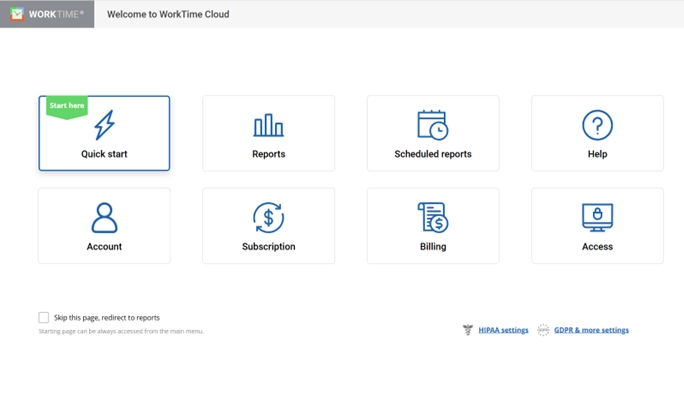Click the GDPR stars circle icon
The height and width of the screenshot is (396, 684).
543,330
